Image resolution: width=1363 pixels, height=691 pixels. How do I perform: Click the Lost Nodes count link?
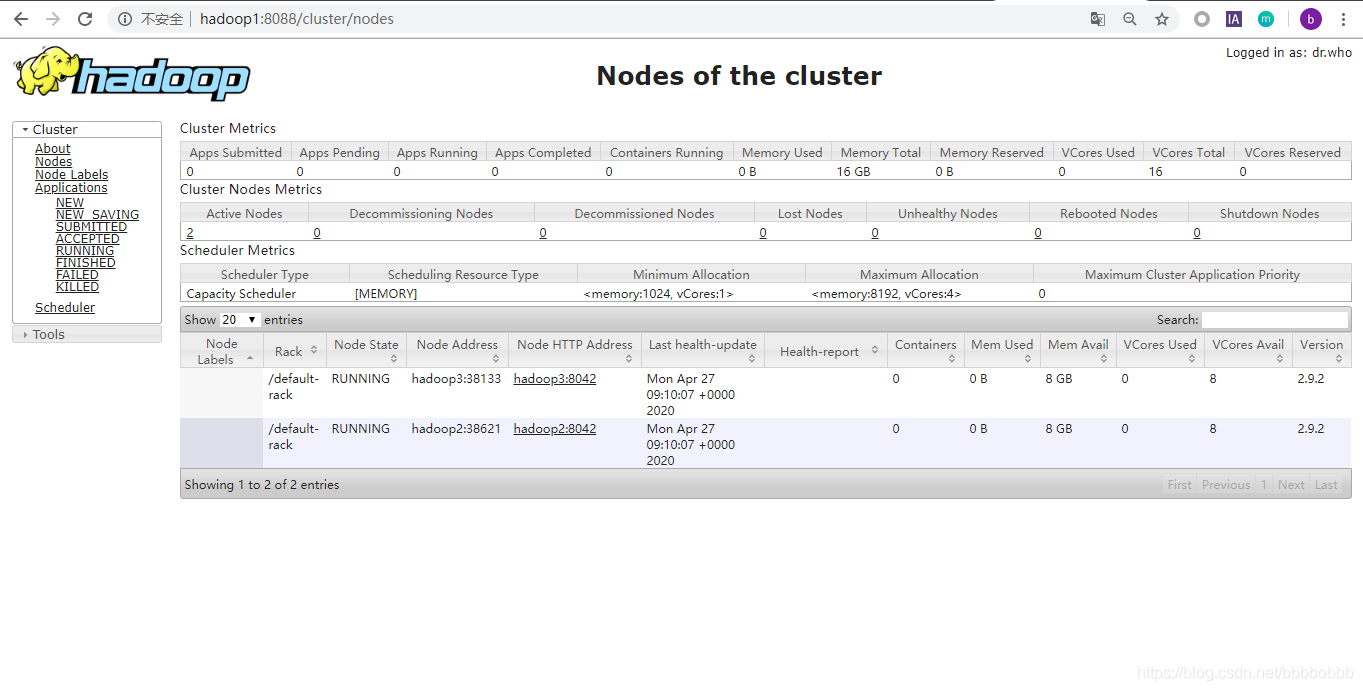763,233
